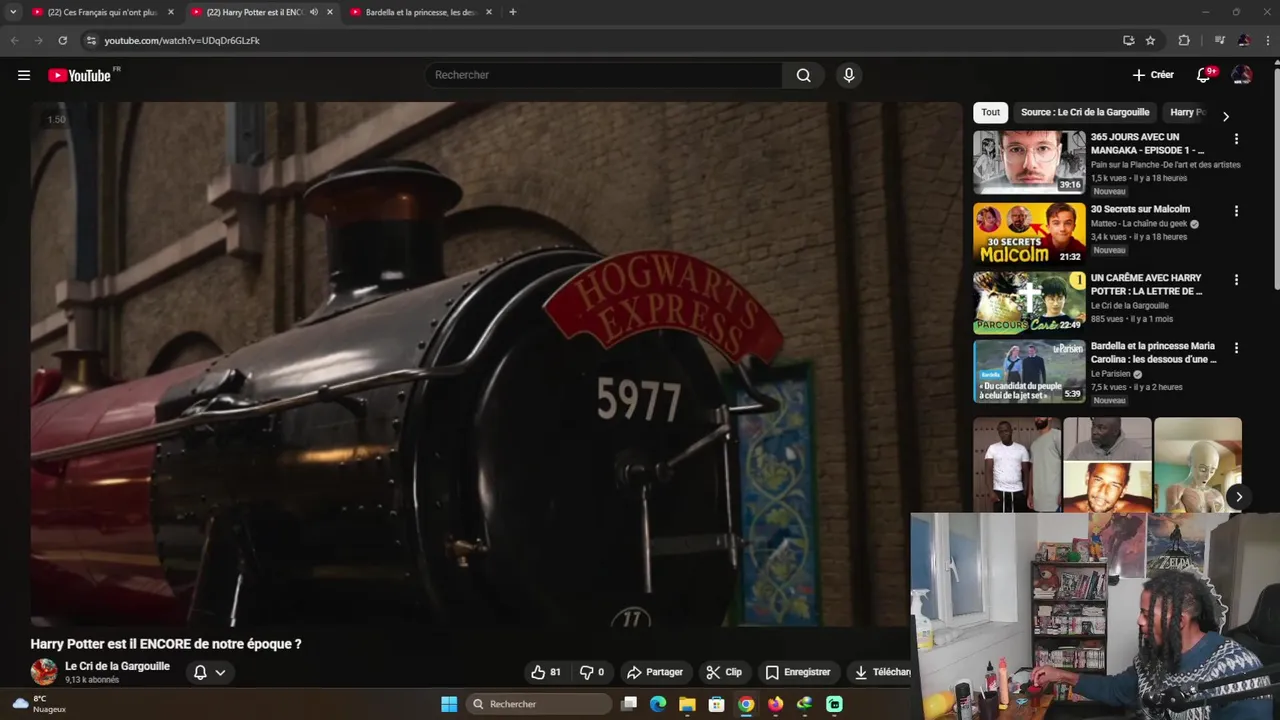
Task: Open the options menu for 365 JOURS AVEC UN MANGAKA
Action: click(x=1236, y=139)
